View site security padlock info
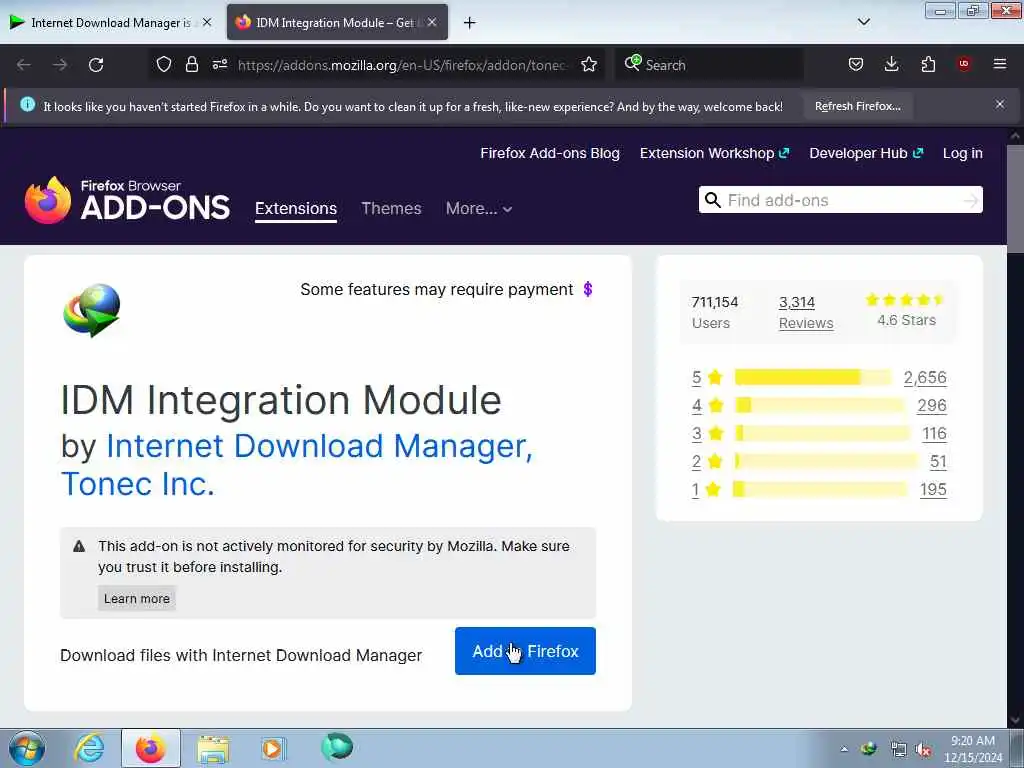 [191, 64]
